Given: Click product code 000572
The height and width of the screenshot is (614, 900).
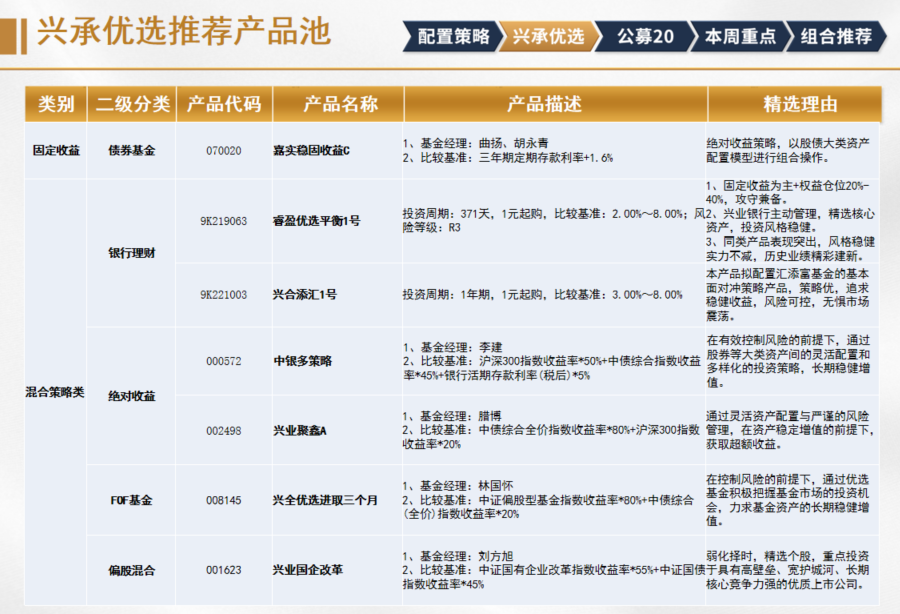Looking at the screenshot, I should [x=224, y=361].
